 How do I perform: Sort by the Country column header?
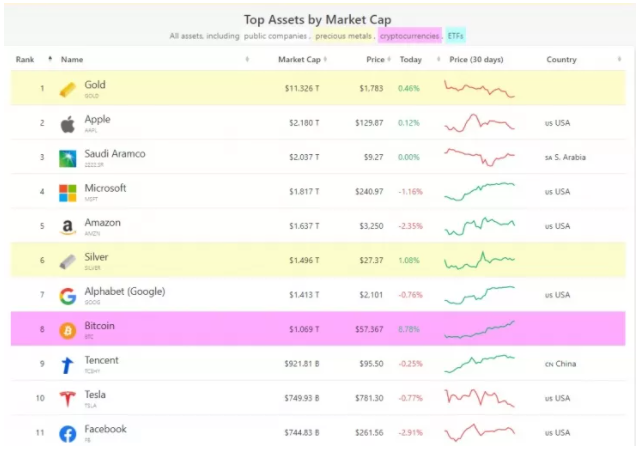[561, 60]
